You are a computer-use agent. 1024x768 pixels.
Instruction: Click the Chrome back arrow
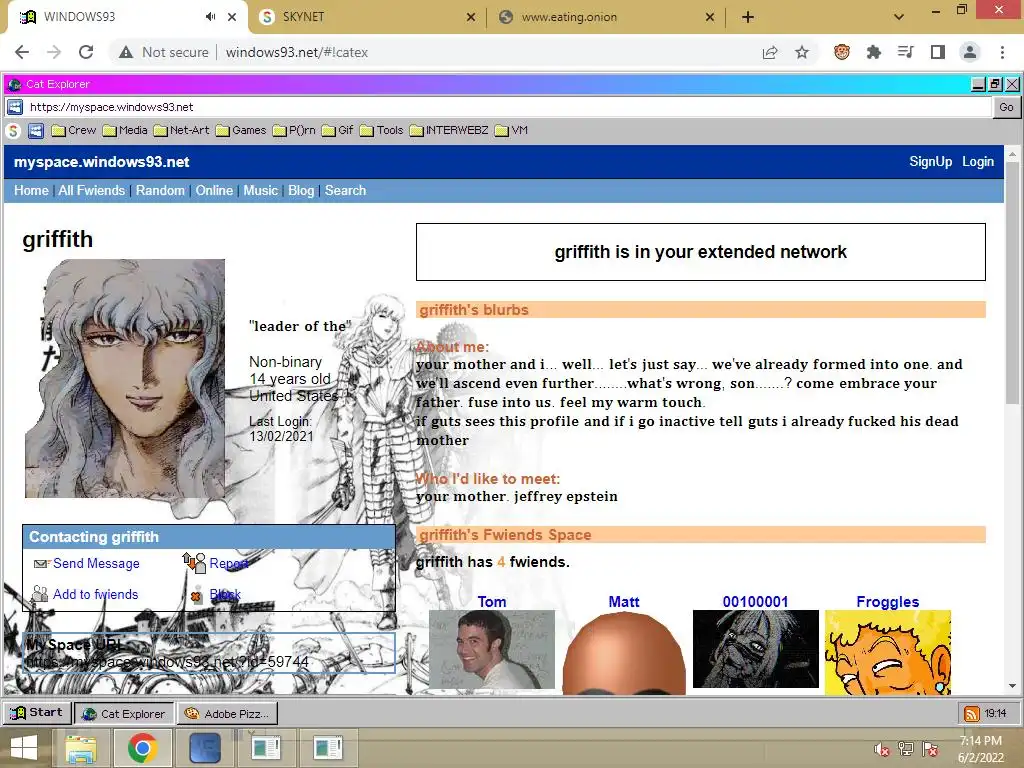click(22, 52)
